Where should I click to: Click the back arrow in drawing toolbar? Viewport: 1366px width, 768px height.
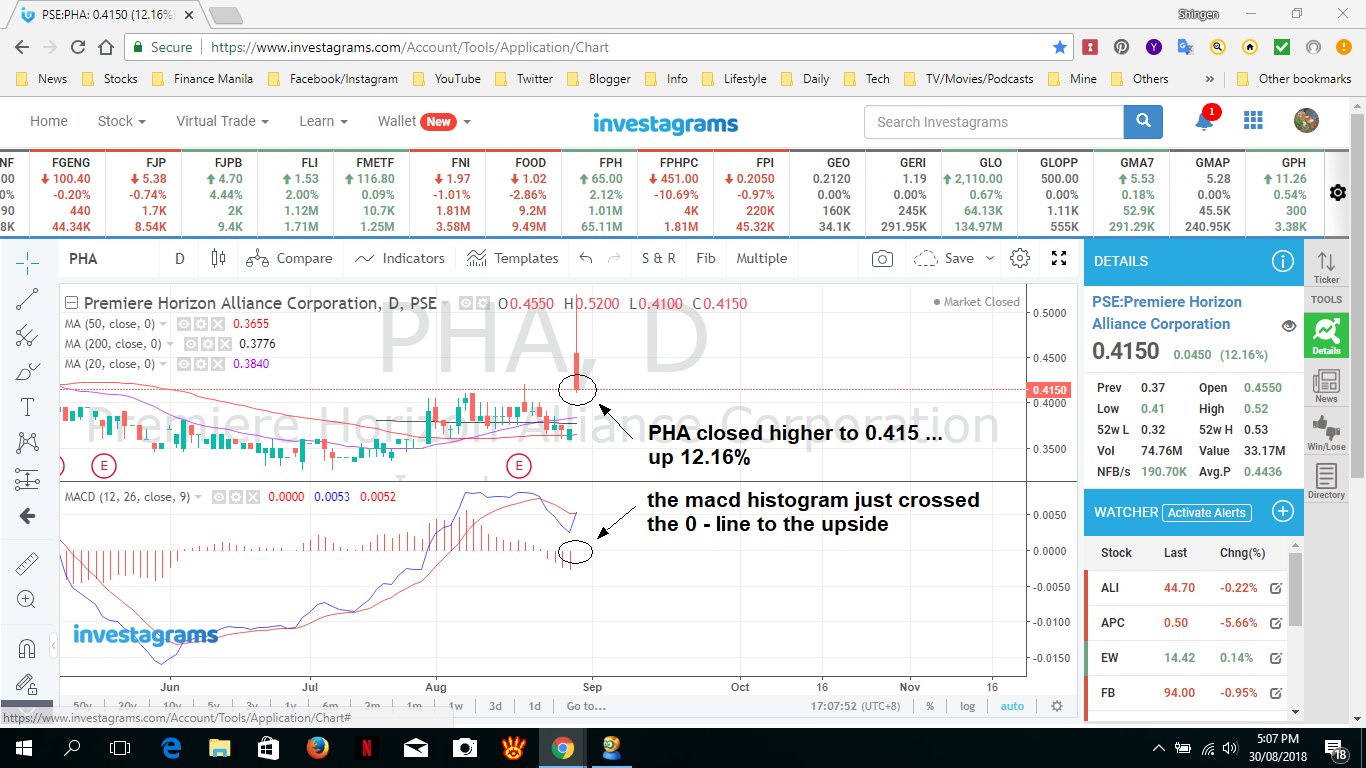pos(27,516)
